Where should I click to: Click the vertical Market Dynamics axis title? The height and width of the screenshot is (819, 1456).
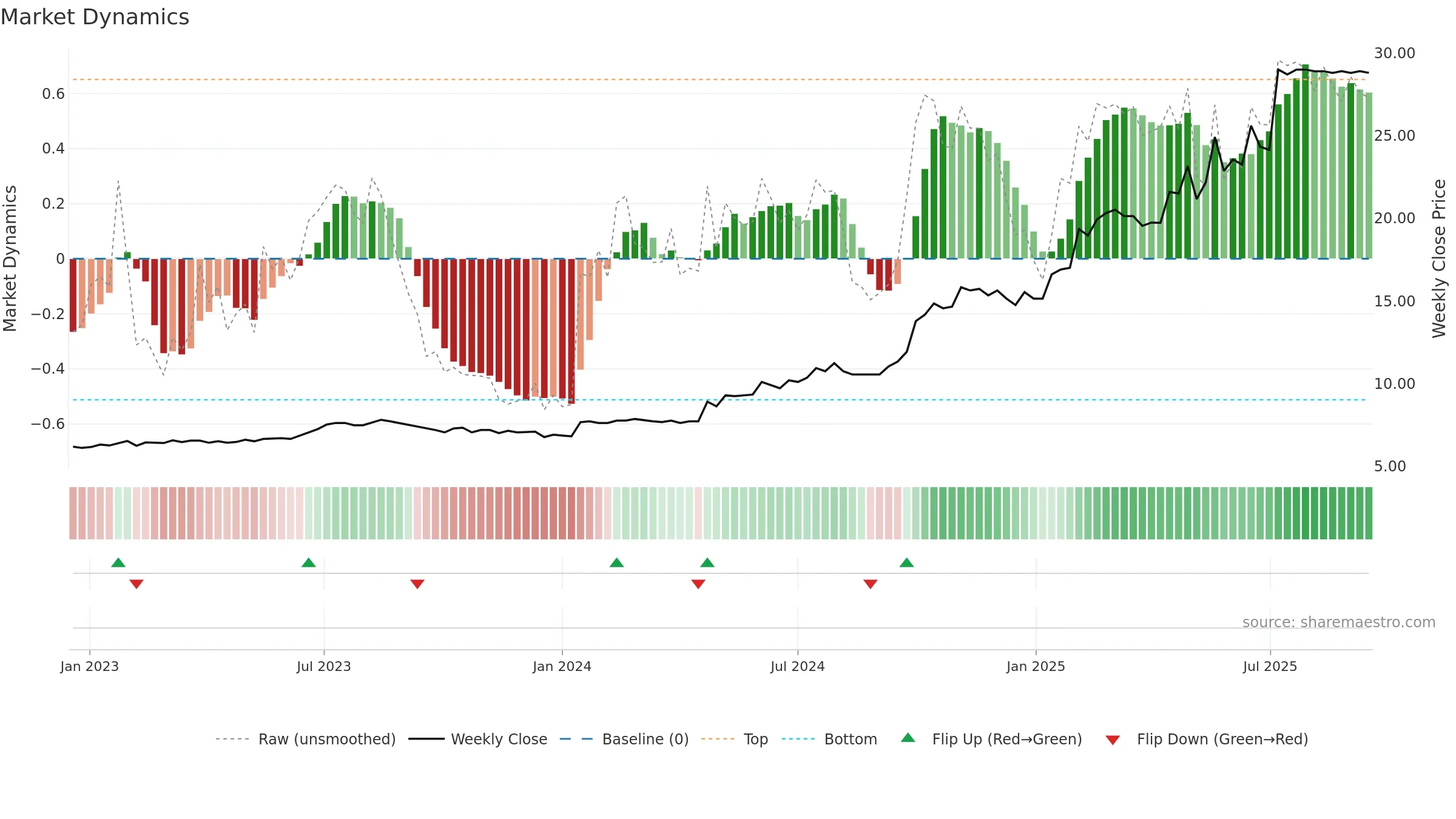coord(10,258)
